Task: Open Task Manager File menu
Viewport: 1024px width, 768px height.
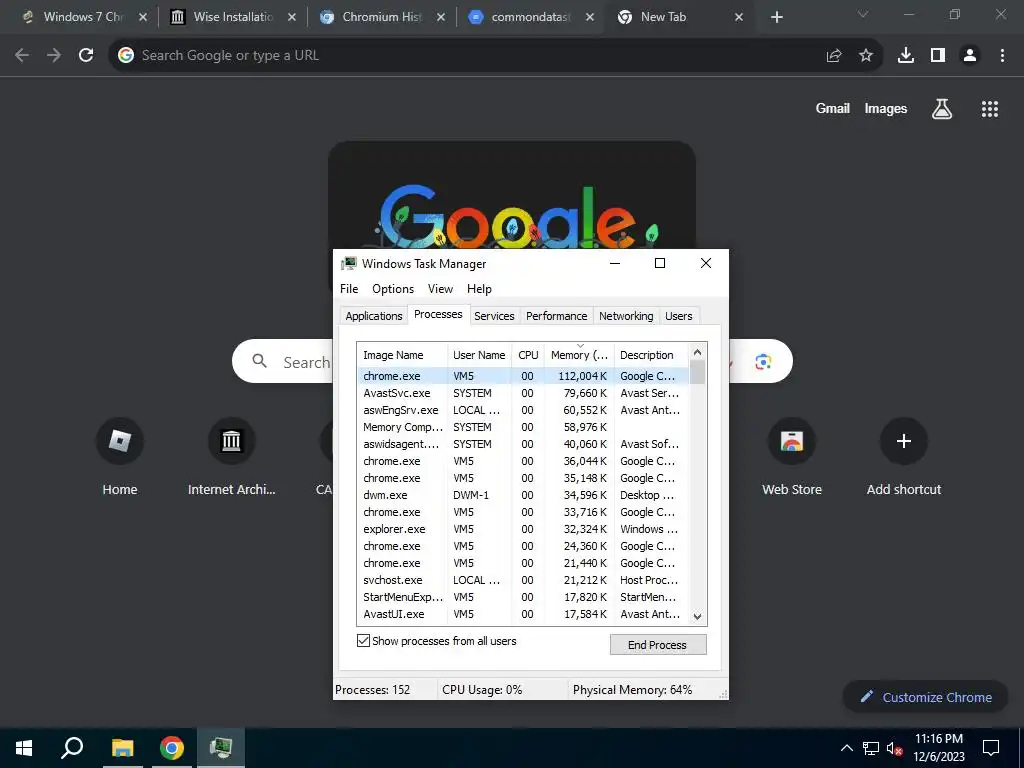Action: pyautogui.click(x=349, y=289)
